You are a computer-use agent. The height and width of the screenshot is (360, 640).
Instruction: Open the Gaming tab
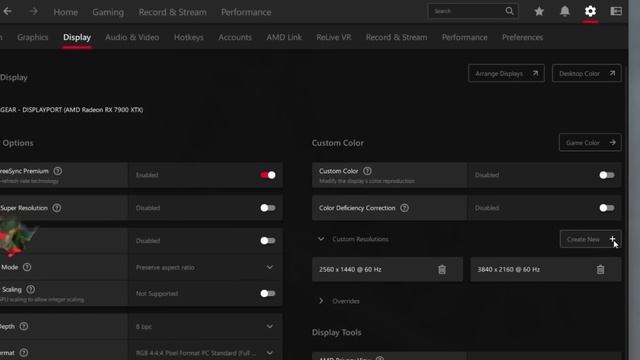(x=108, y=12)
